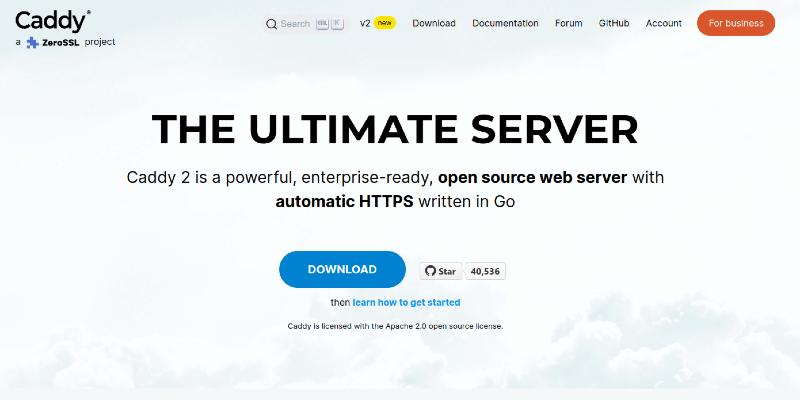Image resolution: width=800 pixels, height=400 pixels.
Task: Click the K key shortcut badge
Action: coord(337,23)
